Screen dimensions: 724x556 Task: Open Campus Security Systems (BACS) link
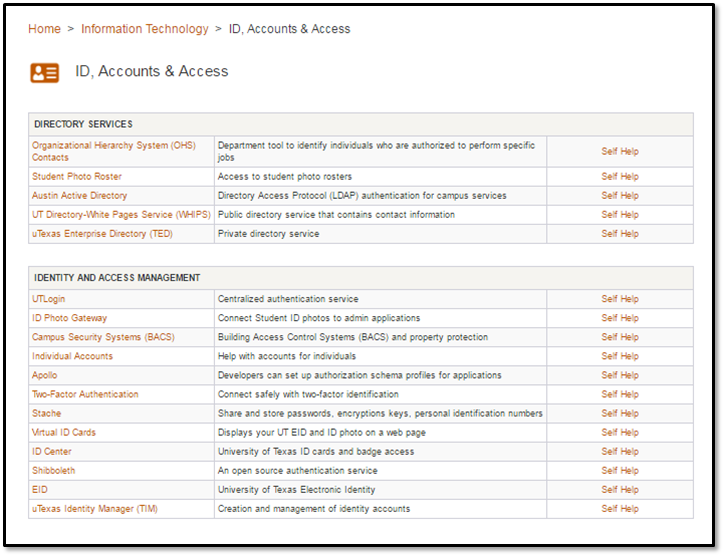(103, 337)
